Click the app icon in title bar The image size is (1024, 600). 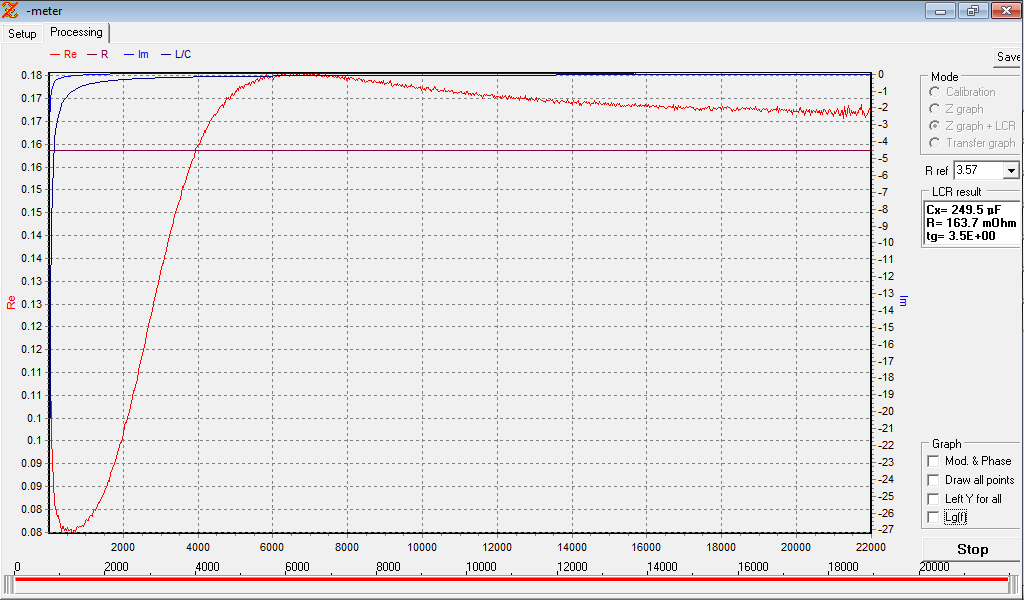(x=10, y=10)
